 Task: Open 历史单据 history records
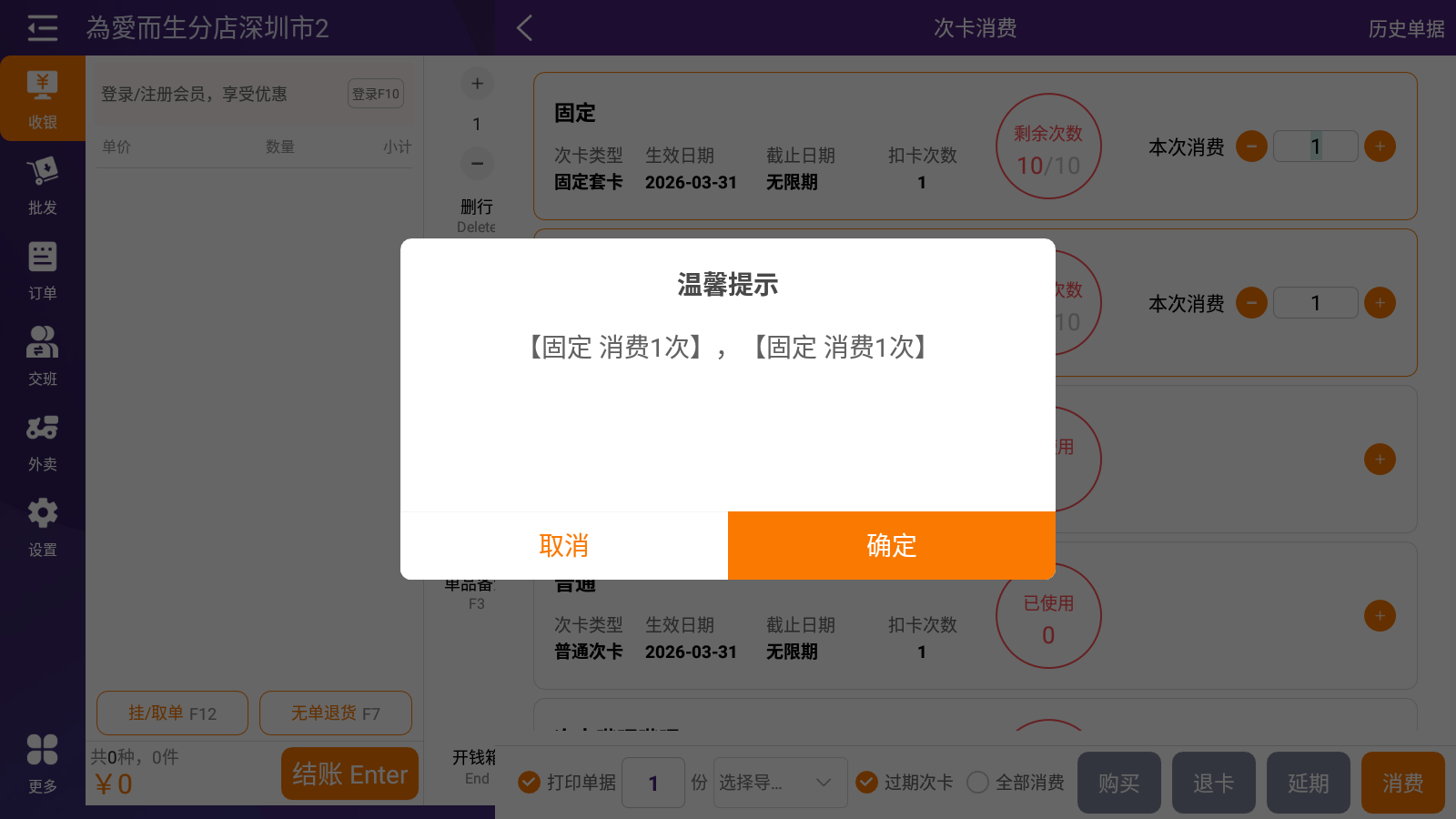pos(1406,29)
